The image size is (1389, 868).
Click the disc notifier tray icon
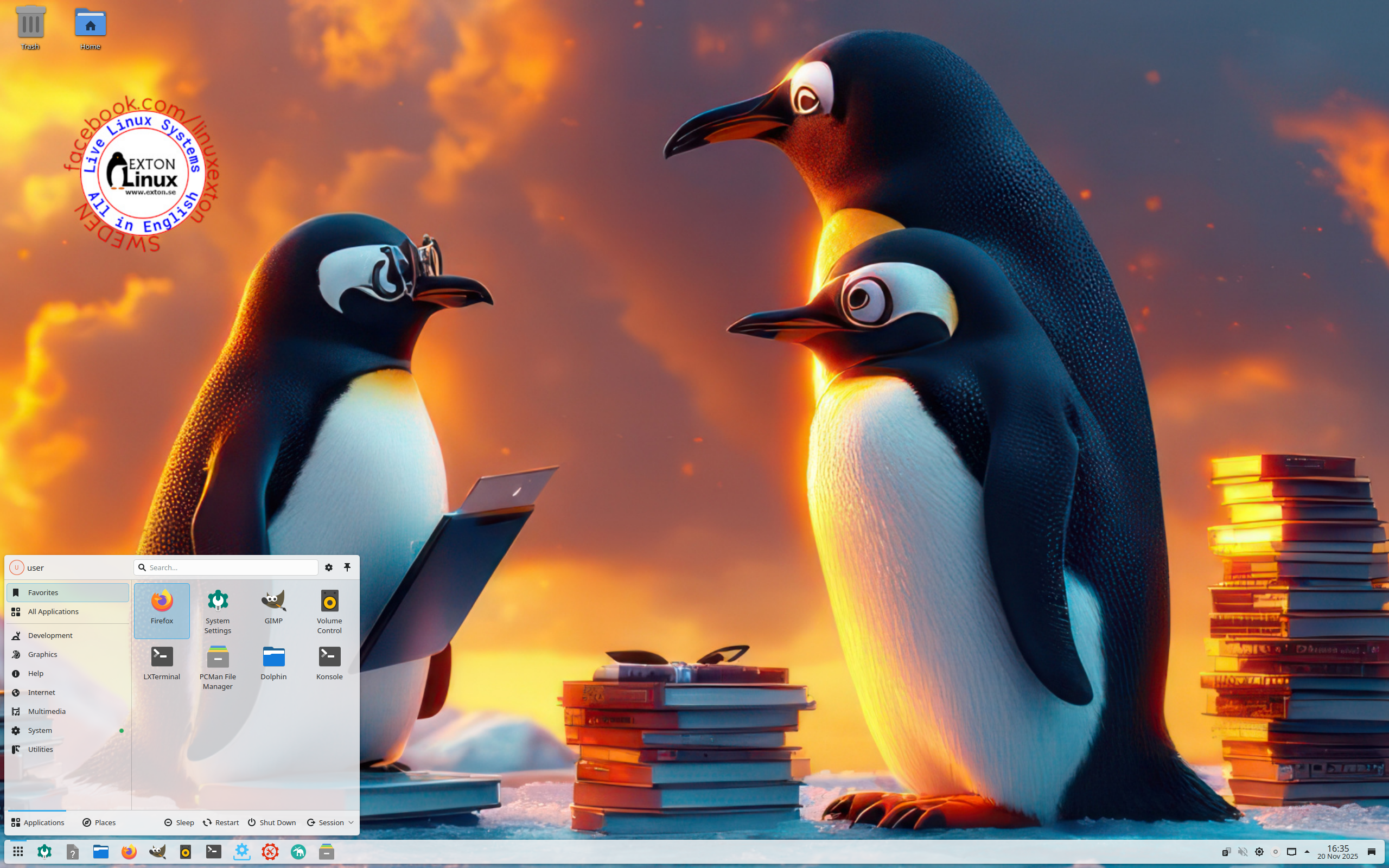pyautogui.click(x=1276, y=852)
